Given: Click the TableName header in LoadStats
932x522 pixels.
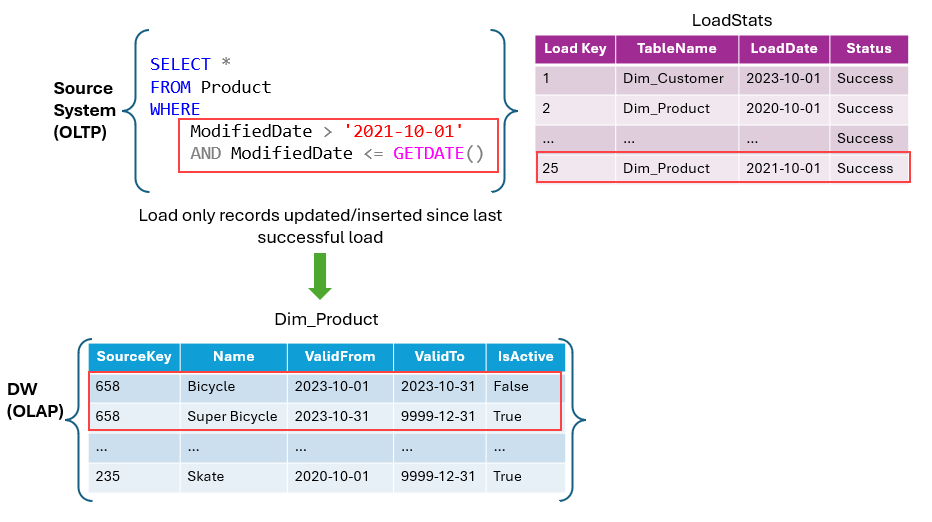Looking at the screenshot, I should point(677,49).
